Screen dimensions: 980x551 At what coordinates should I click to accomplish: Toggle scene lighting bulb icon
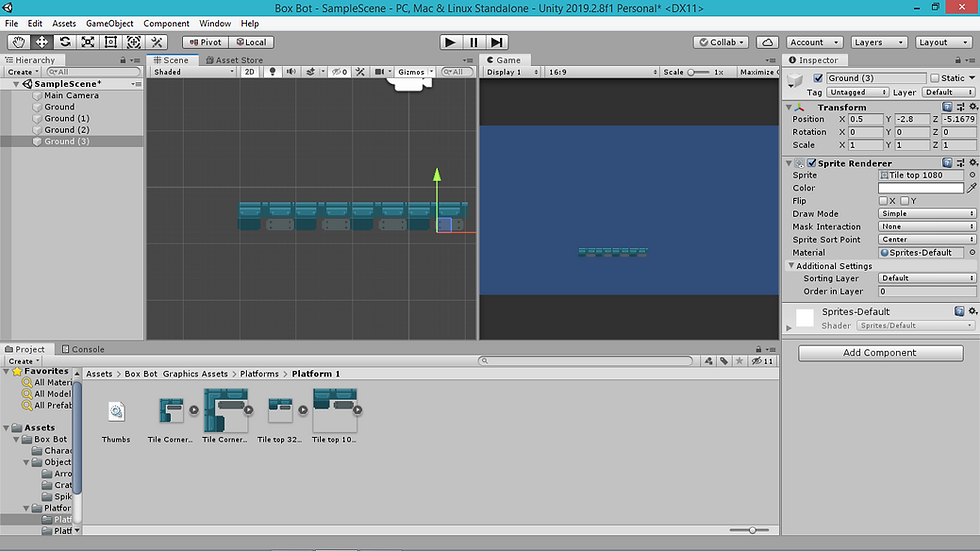click(272, 72)
